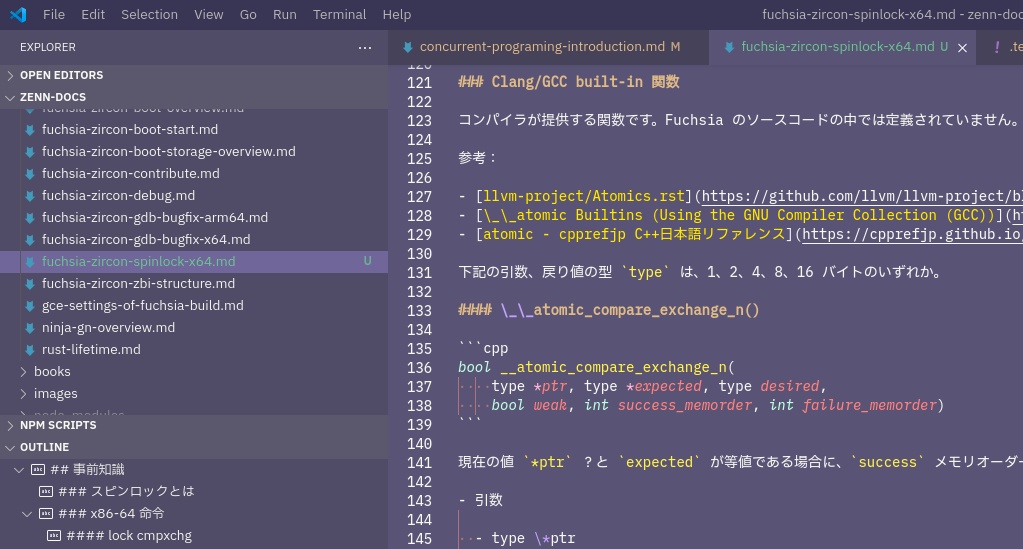Image resolution: width=1023 pixels, height=549 pixels.
Task: Click symbol icon beside スピンロックとは outline
Action: pos(46,492)
